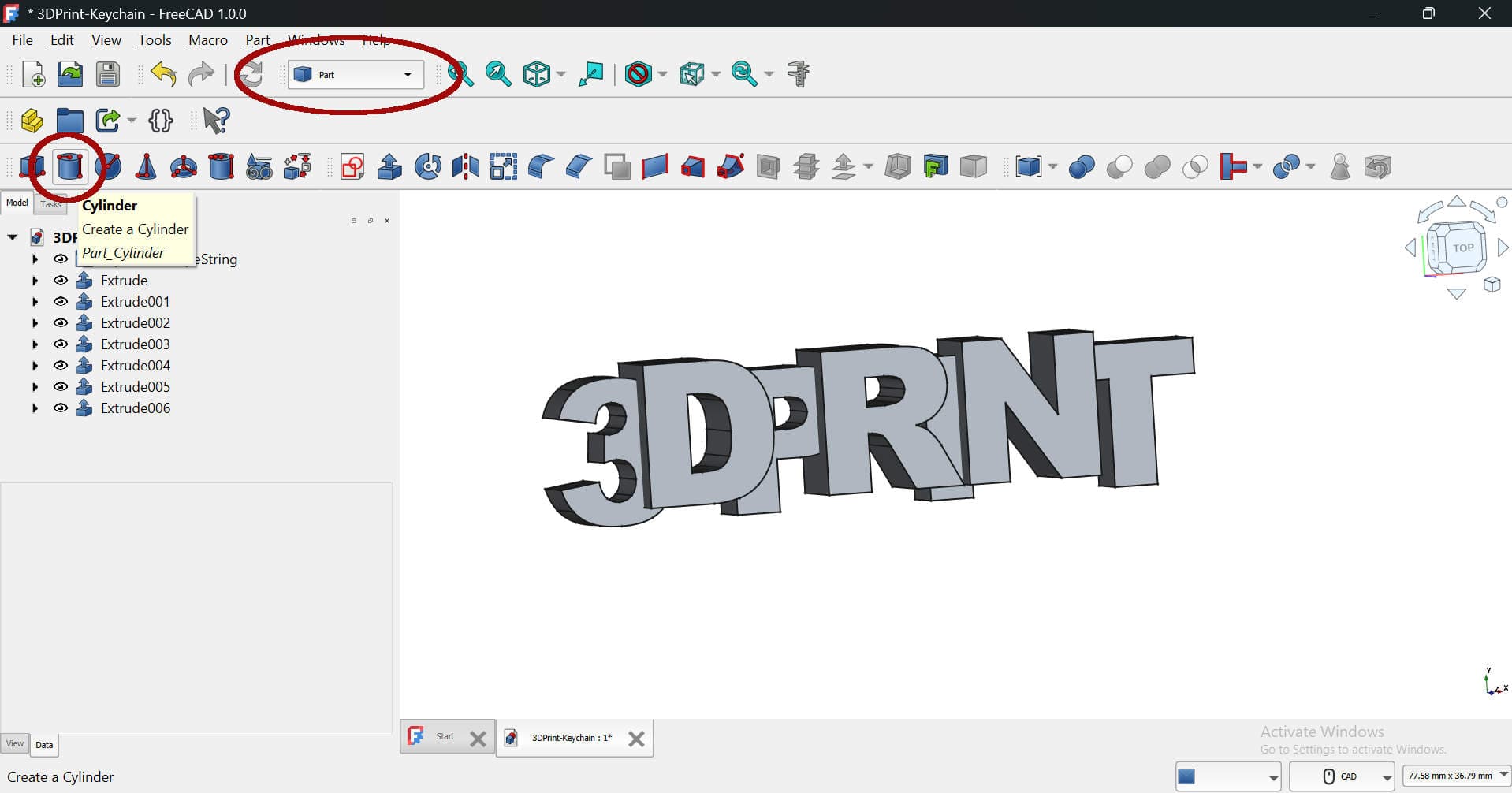Select the Cylinder primitive tool

(x=69, y=167)
